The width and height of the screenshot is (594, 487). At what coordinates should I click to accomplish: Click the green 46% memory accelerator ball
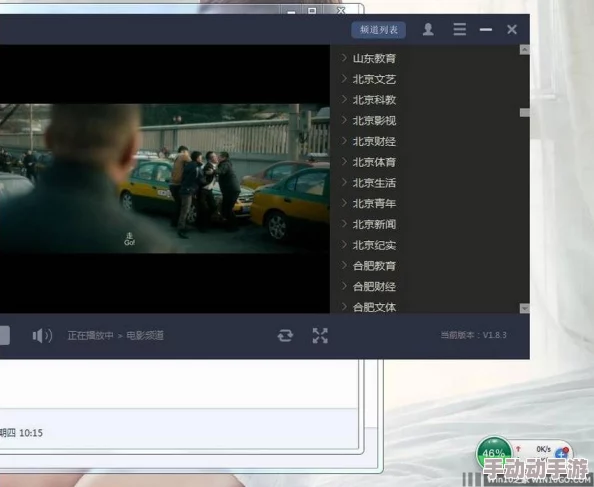(x=494, y=453)
